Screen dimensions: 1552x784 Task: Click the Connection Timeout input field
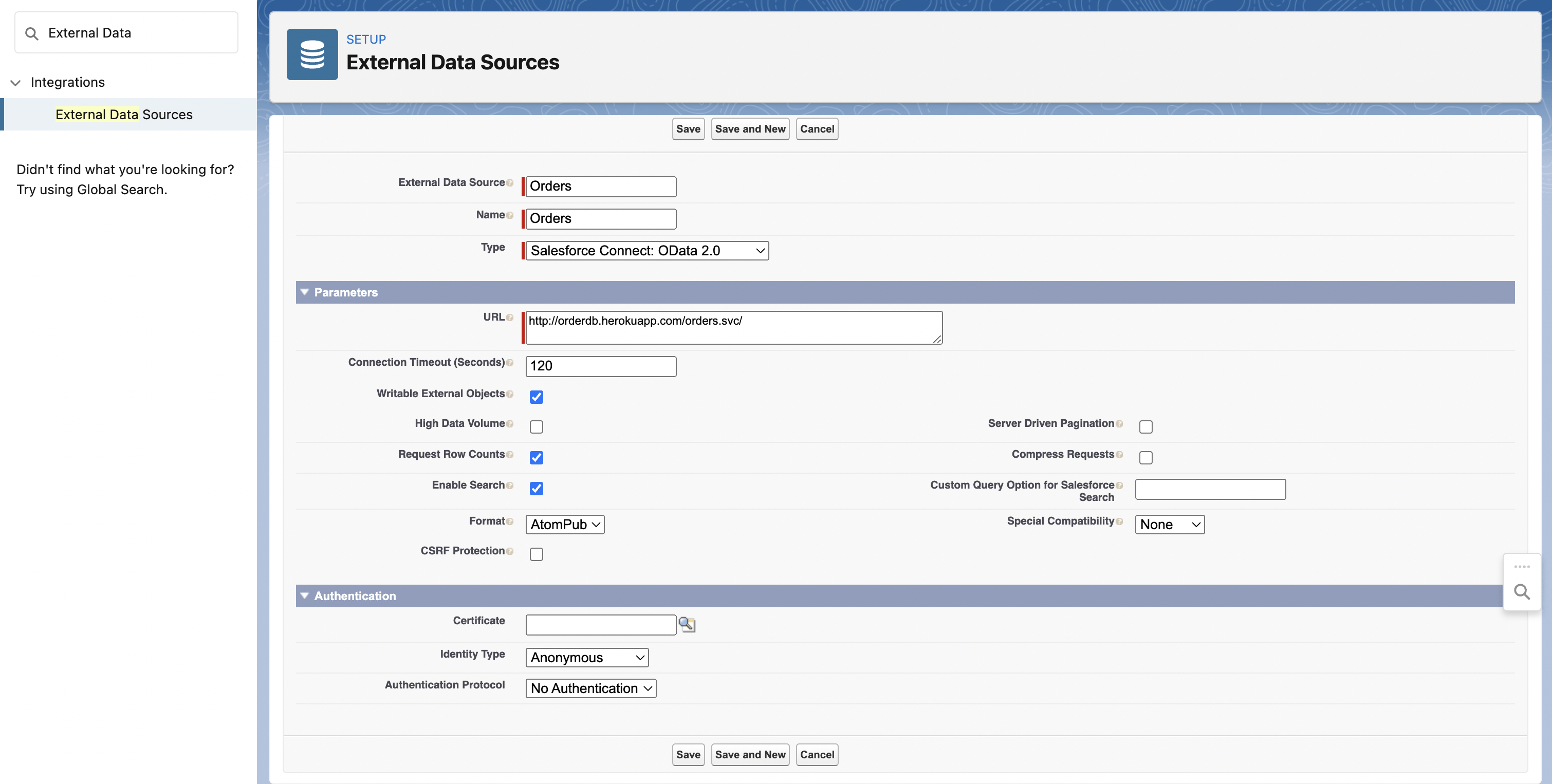coord(600,366)
